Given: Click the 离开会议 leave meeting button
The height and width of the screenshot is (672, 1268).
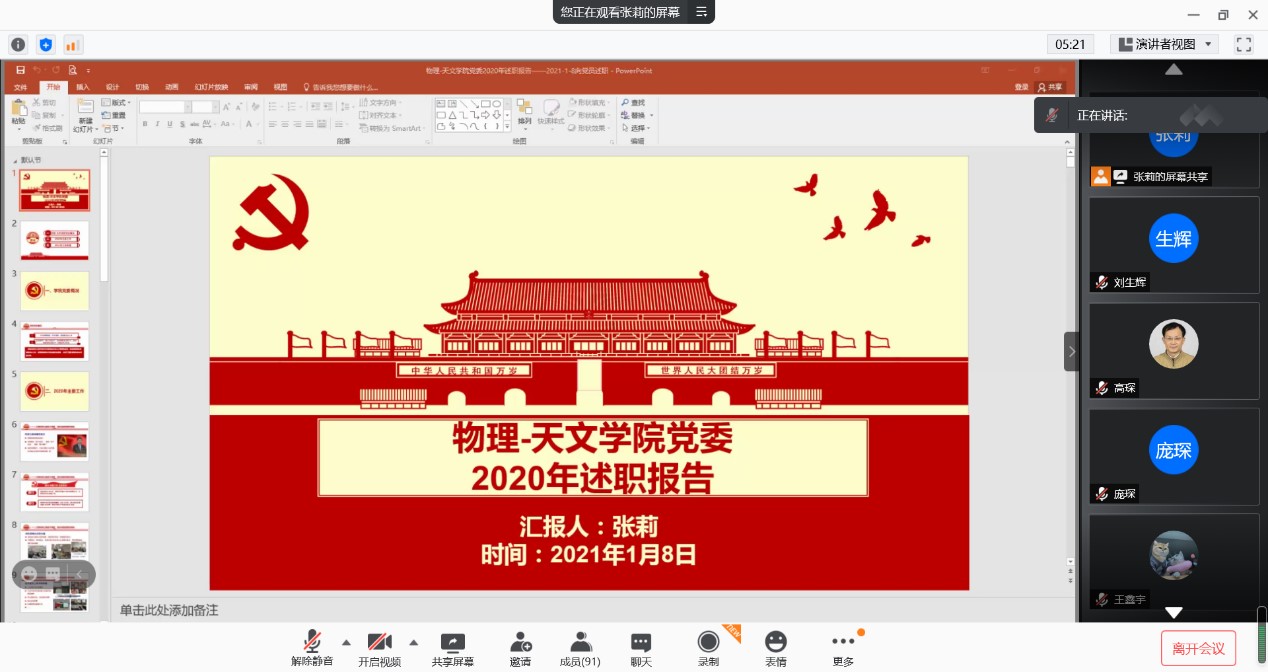Looking at the screenshot, I should click(1199, 648).
